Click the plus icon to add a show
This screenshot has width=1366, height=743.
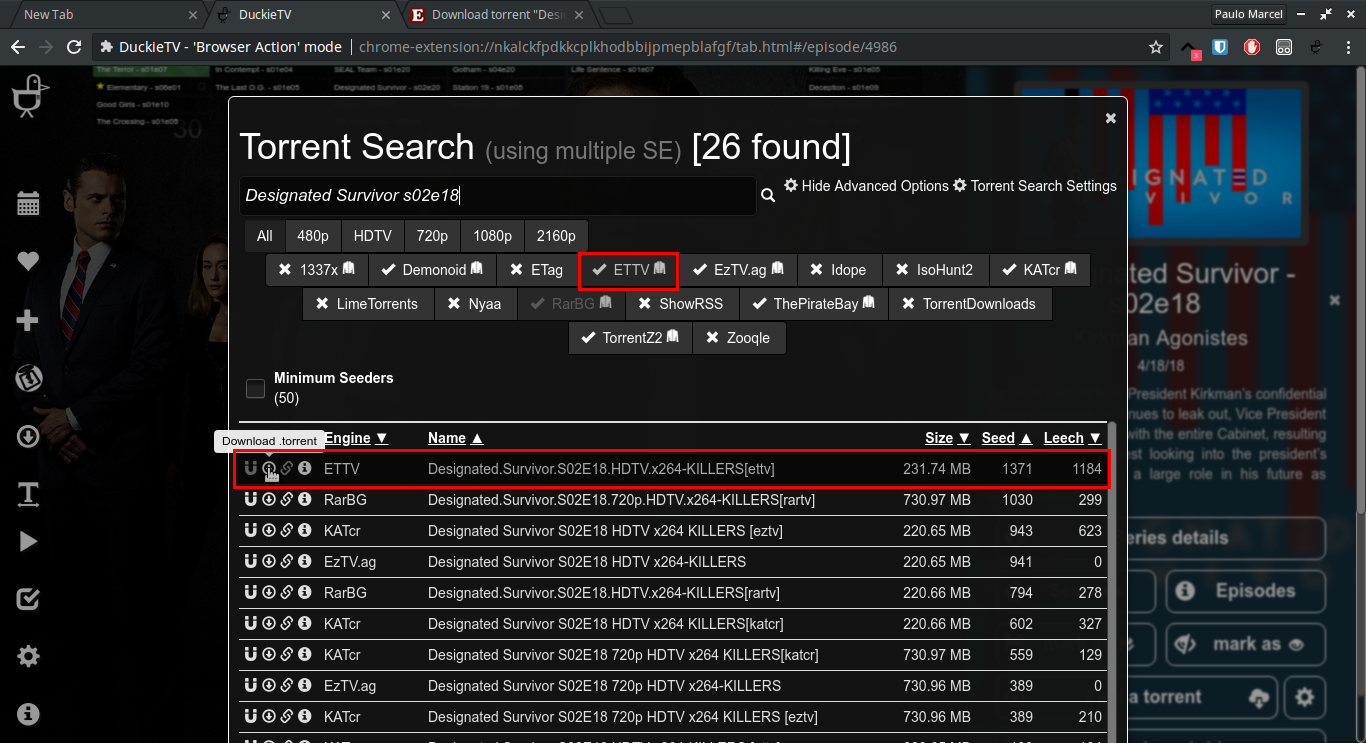point(28,321)
